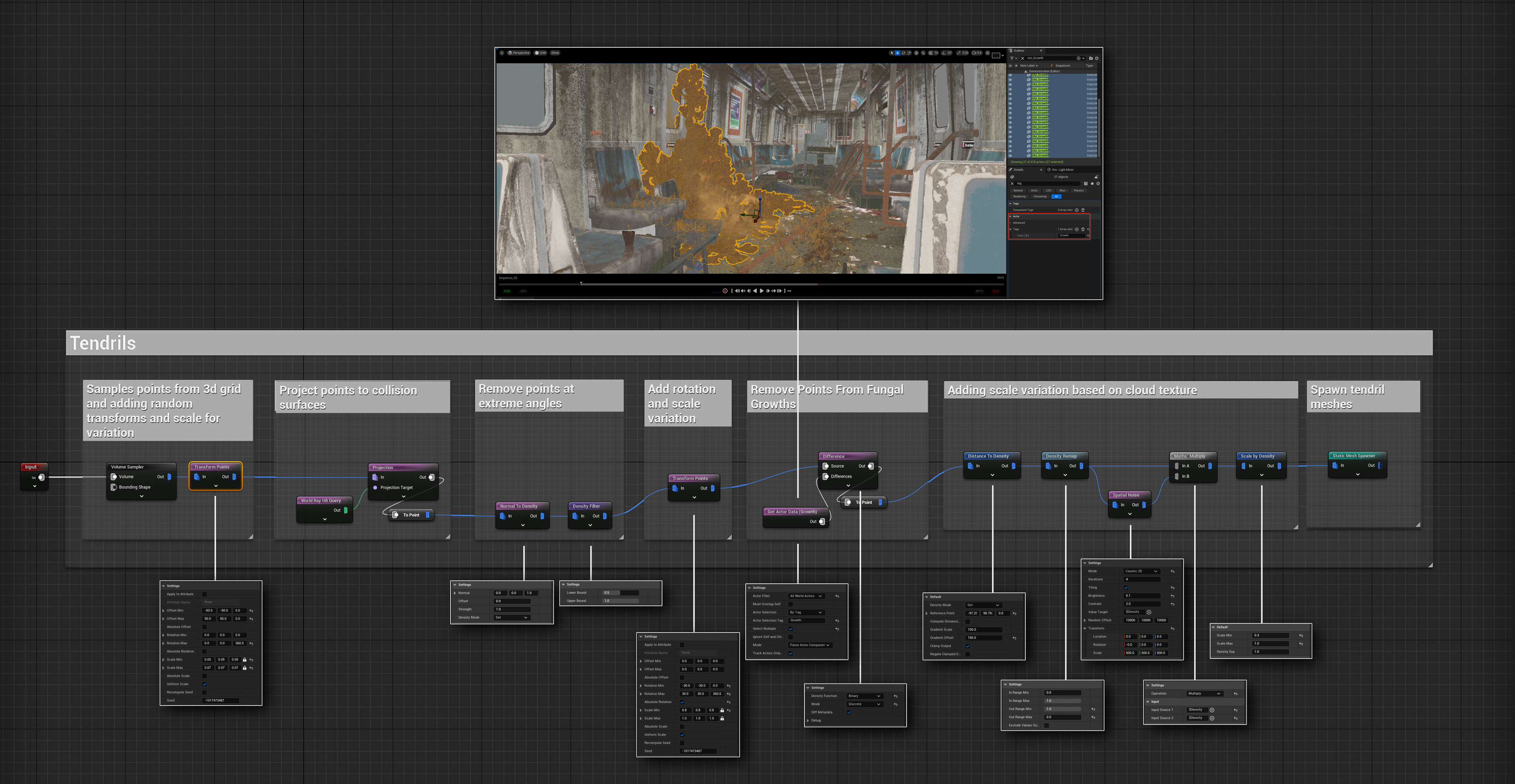Click plus icon beside Value Target $Density
The width and height of the screenshot is (1515, 784).
click(x=1149, y=612)
